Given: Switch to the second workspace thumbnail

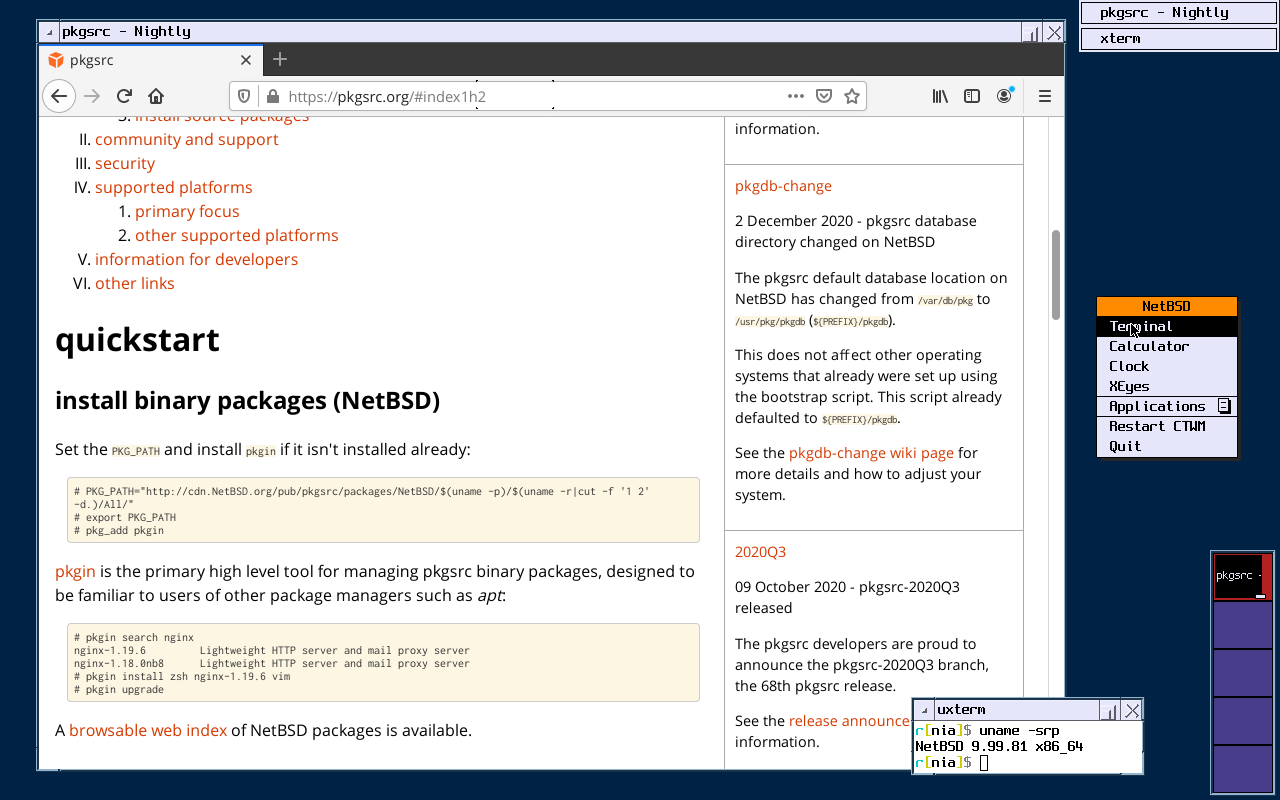Looking at the screenshot, I should (x=1243, y=625).
